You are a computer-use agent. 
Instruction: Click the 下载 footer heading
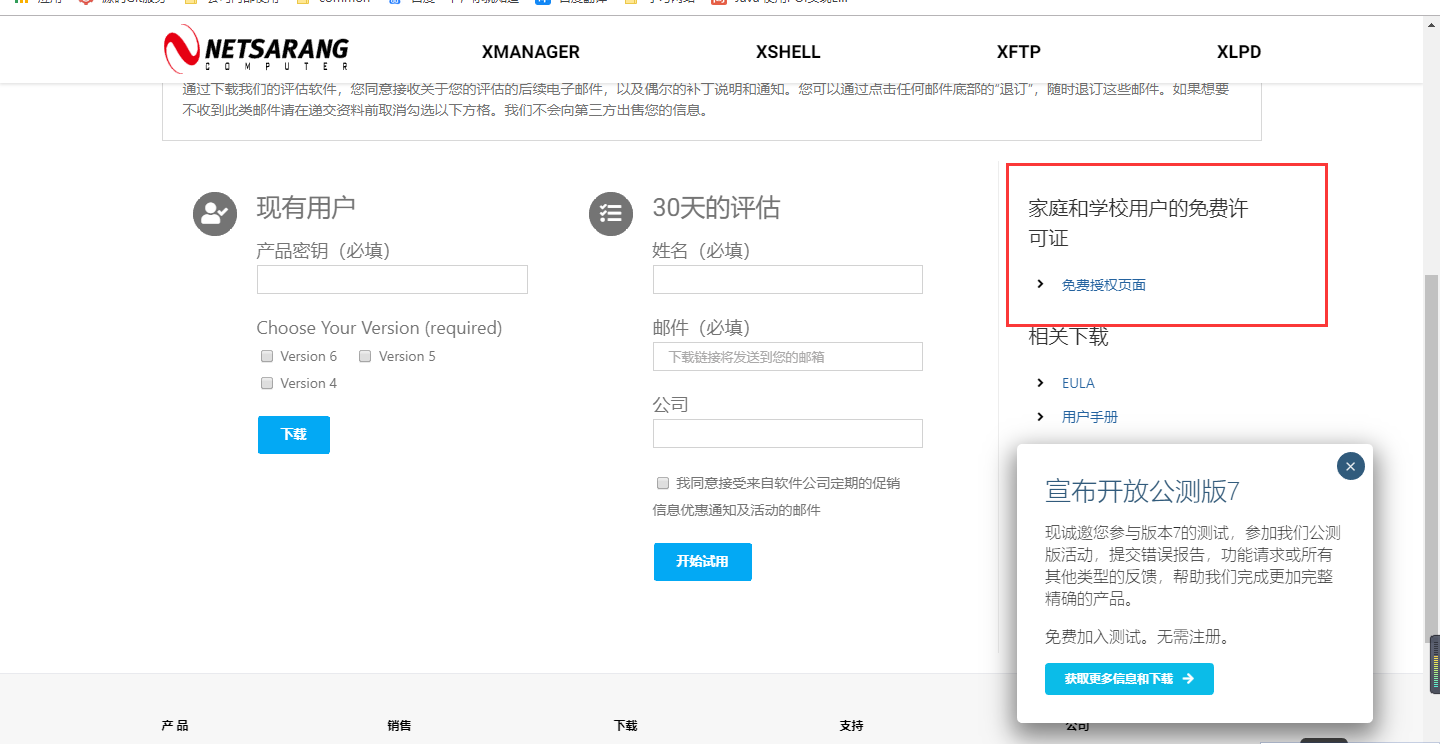625,726
